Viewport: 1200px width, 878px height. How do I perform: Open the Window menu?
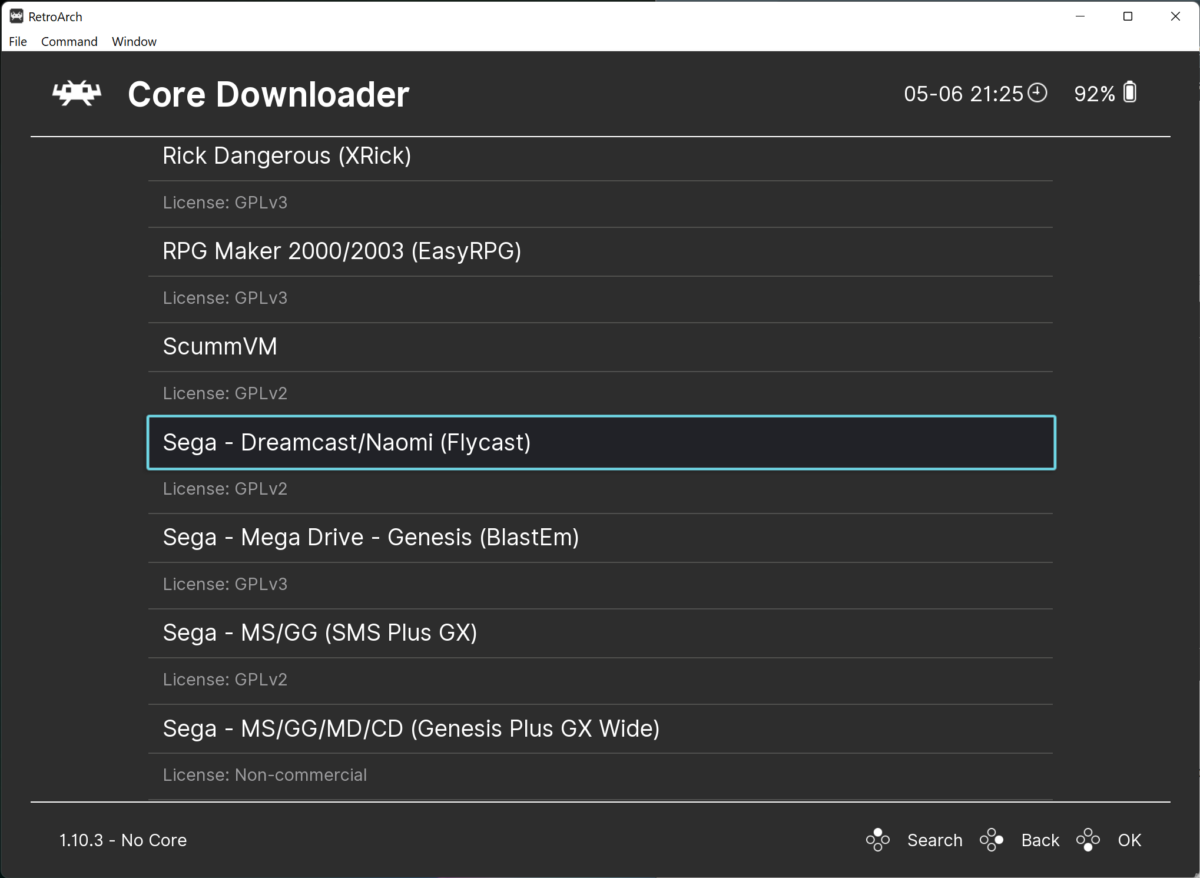pyautogui.click(x=134, y=41)
